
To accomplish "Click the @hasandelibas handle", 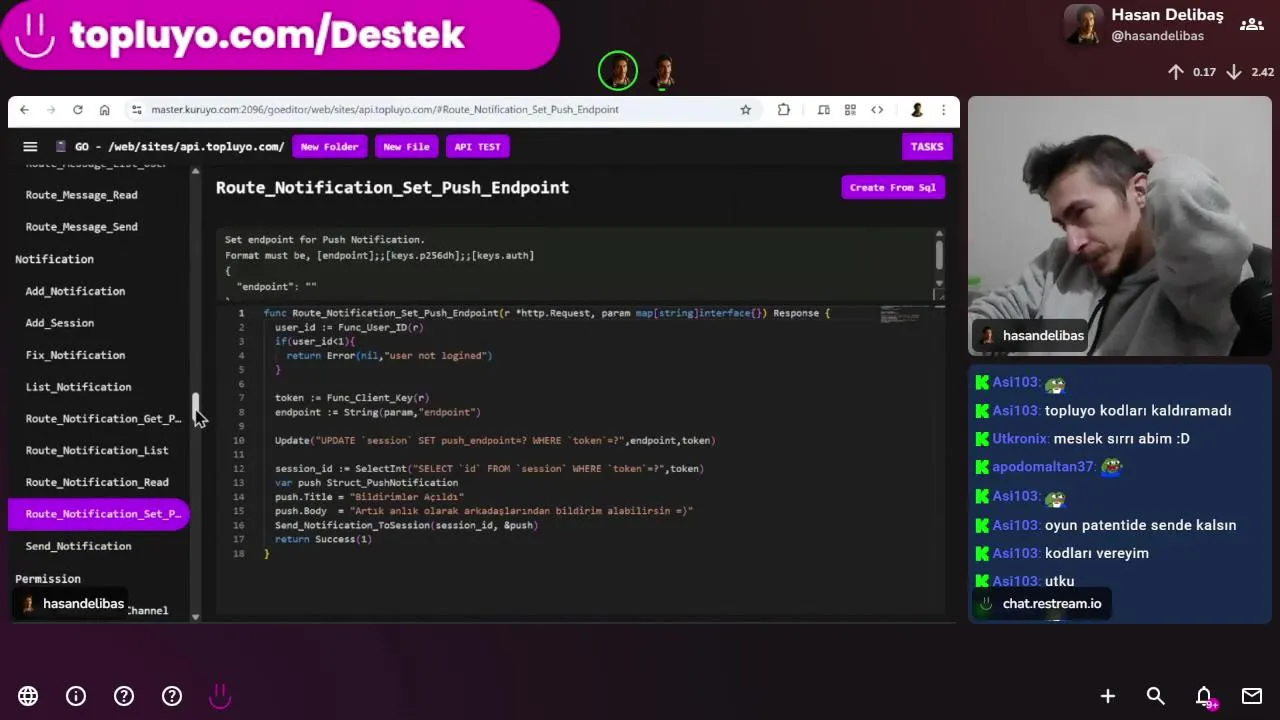I will click(1157, 36).
